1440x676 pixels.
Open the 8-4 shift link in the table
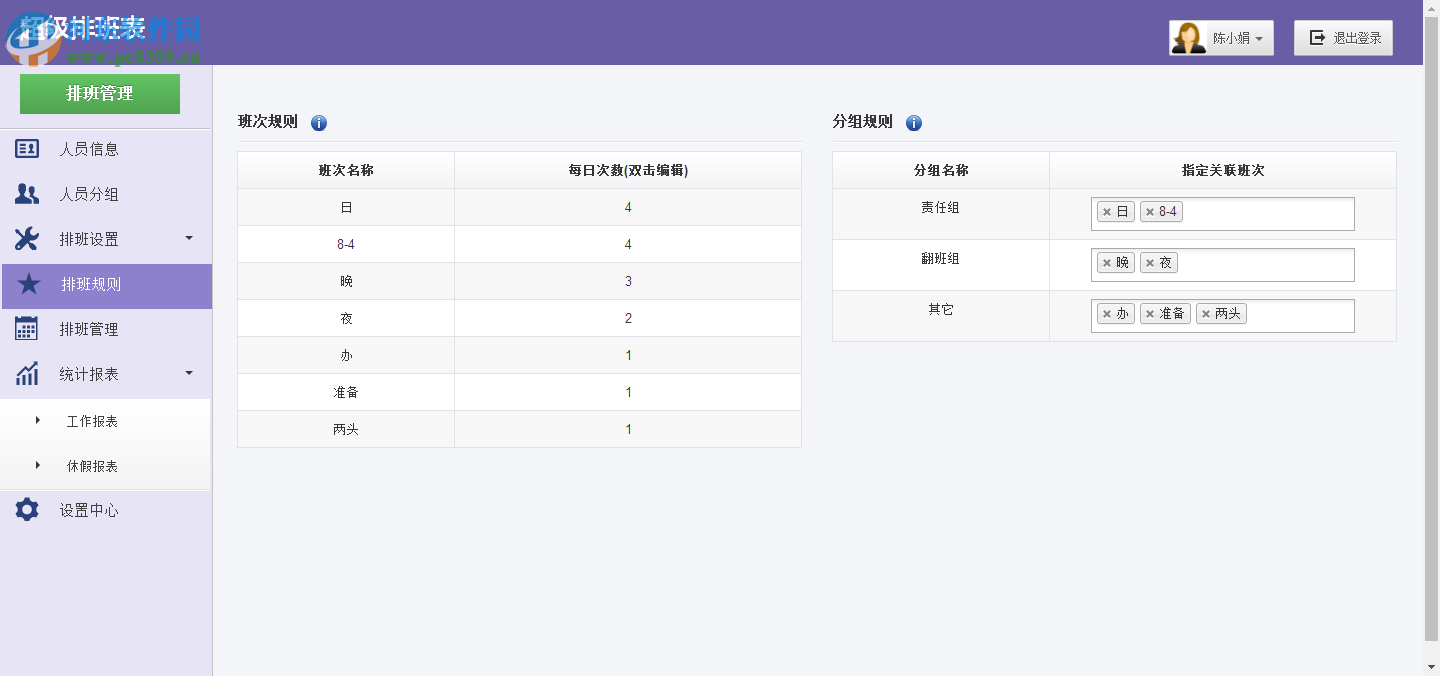point(345,244)
